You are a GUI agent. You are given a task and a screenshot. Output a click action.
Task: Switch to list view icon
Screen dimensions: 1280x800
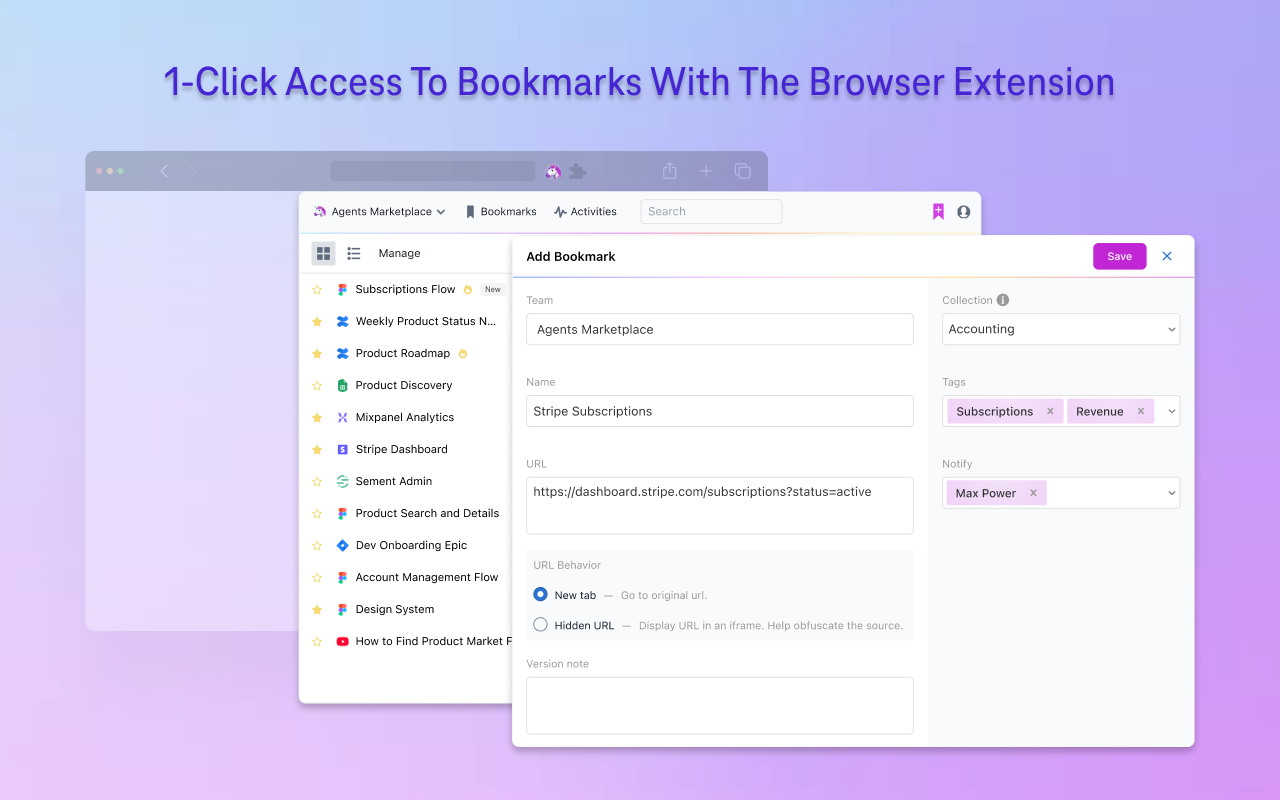pos(354,254)
